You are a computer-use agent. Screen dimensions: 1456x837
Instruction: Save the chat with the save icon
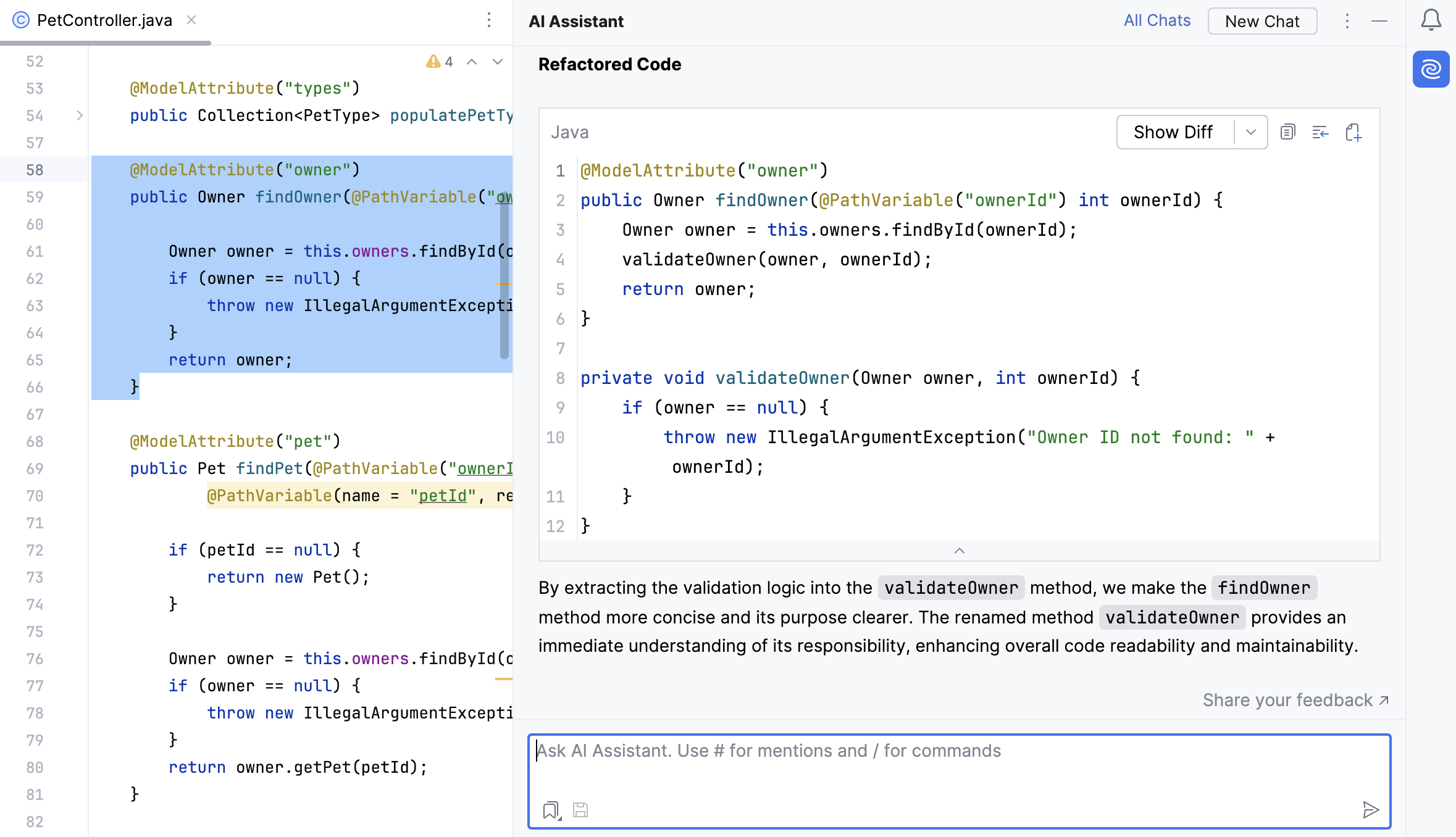pyautogui.click(x=579, y=810)
